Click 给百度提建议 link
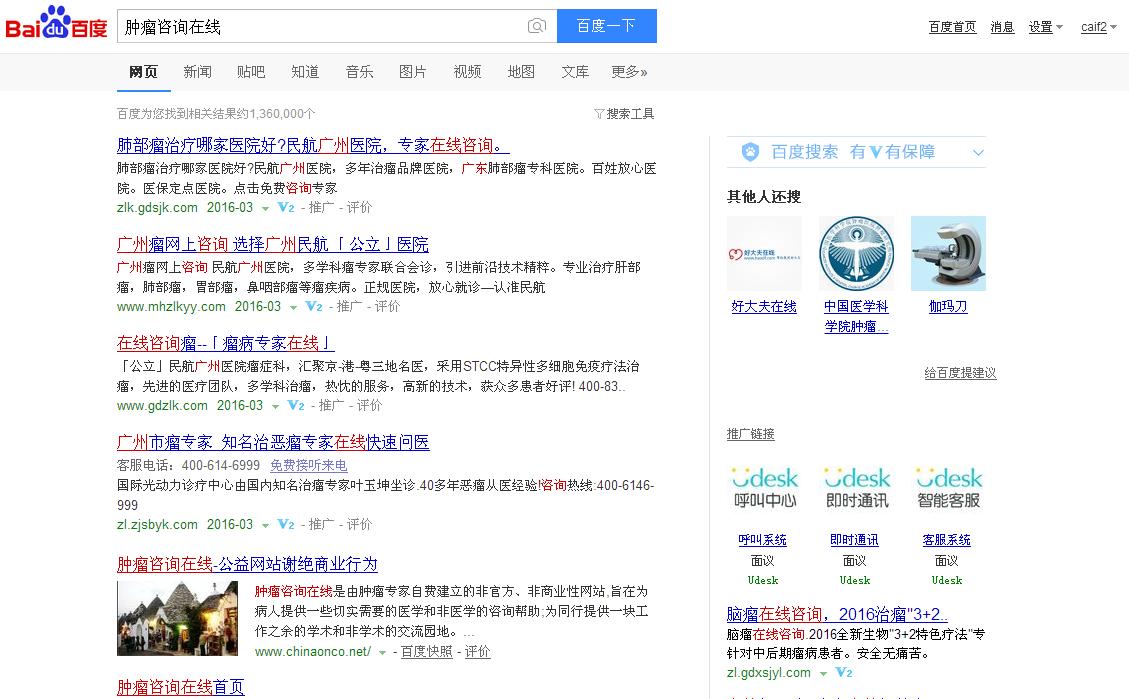Screen dimensions: 1129x699 point(961,373)
